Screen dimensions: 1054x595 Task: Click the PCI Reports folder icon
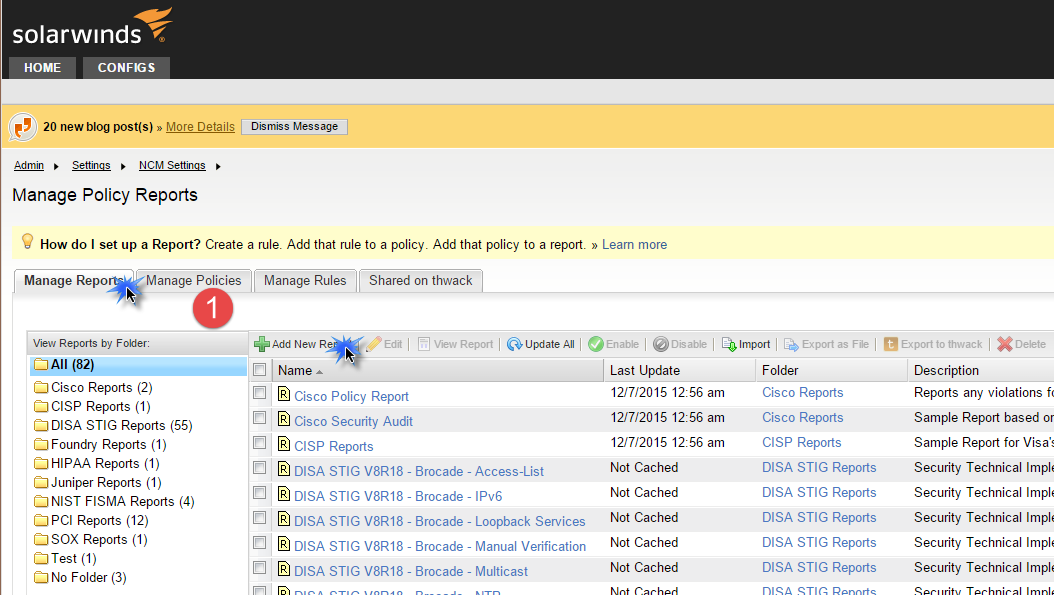tap(41, 520)
